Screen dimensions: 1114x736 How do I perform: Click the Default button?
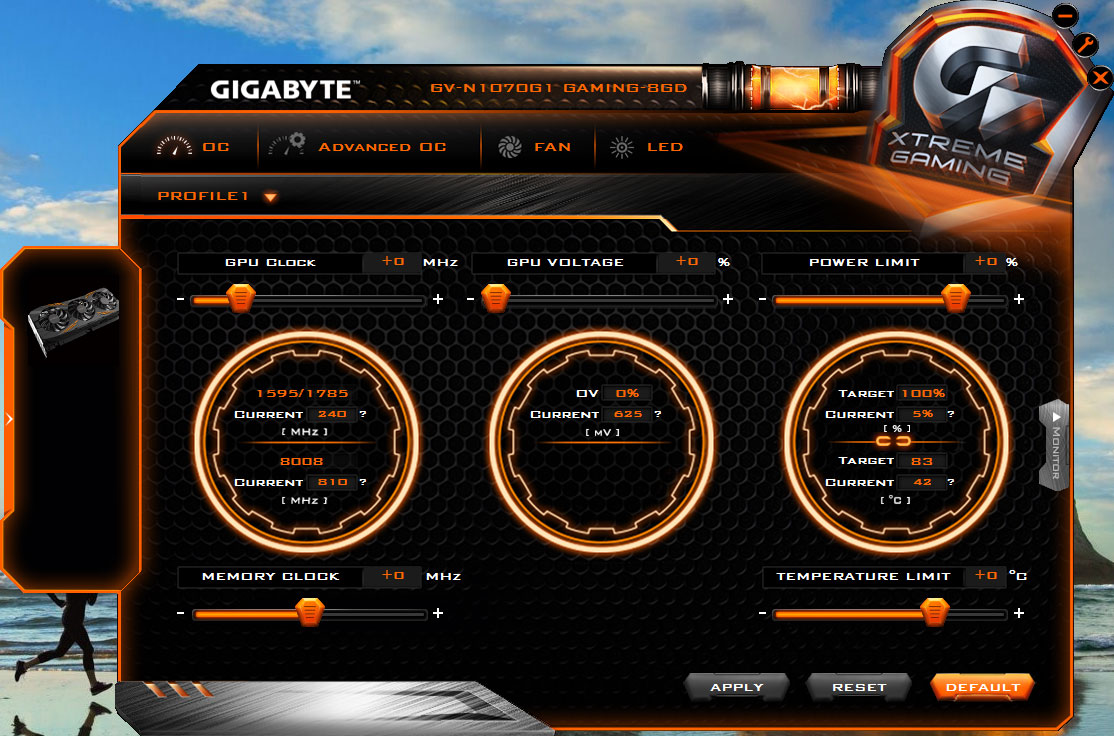point(983,687)
